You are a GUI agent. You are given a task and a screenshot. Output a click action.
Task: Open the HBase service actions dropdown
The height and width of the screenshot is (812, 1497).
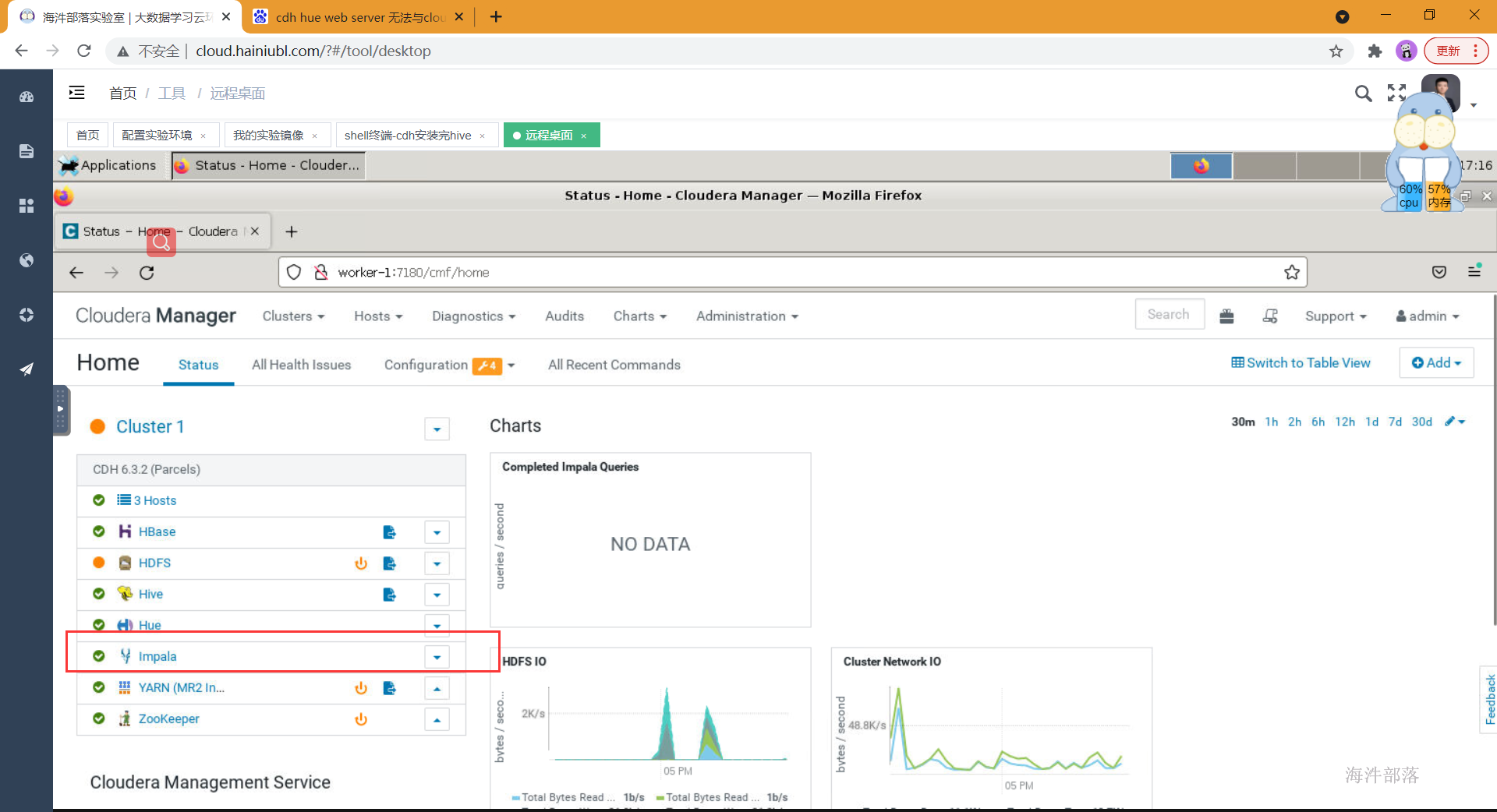437,532
